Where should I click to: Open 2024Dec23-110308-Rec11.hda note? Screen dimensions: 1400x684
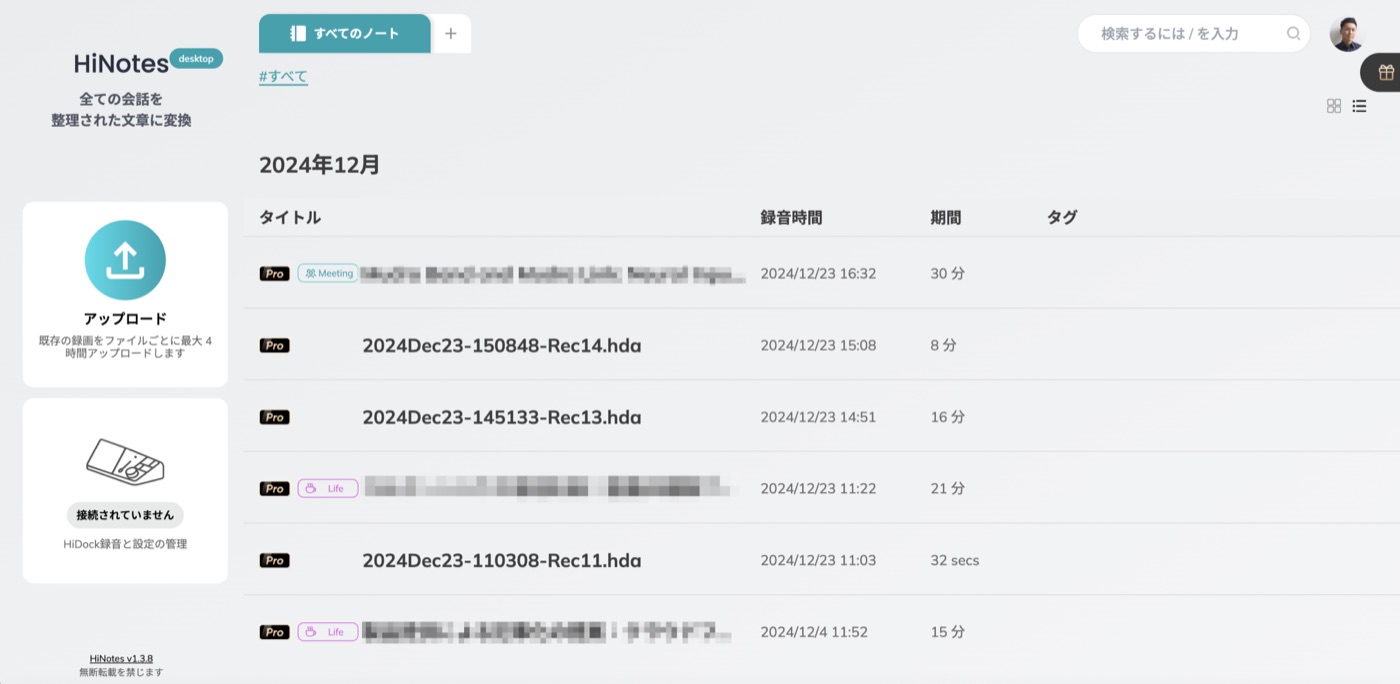click(x=502, y=560)
